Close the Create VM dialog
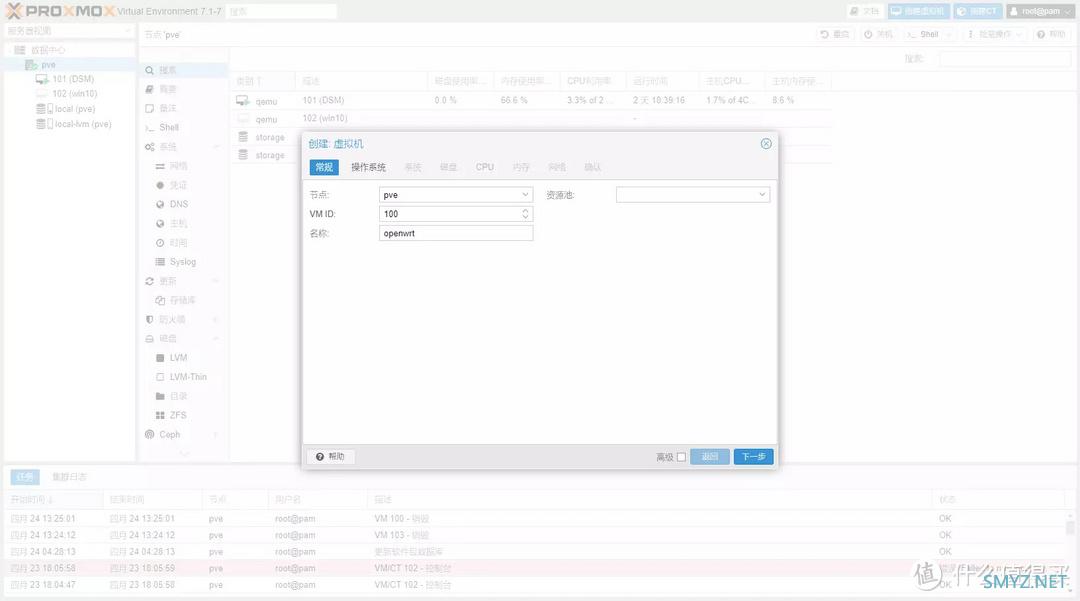This screenshot has height=601, width=1080. [766, 143]
